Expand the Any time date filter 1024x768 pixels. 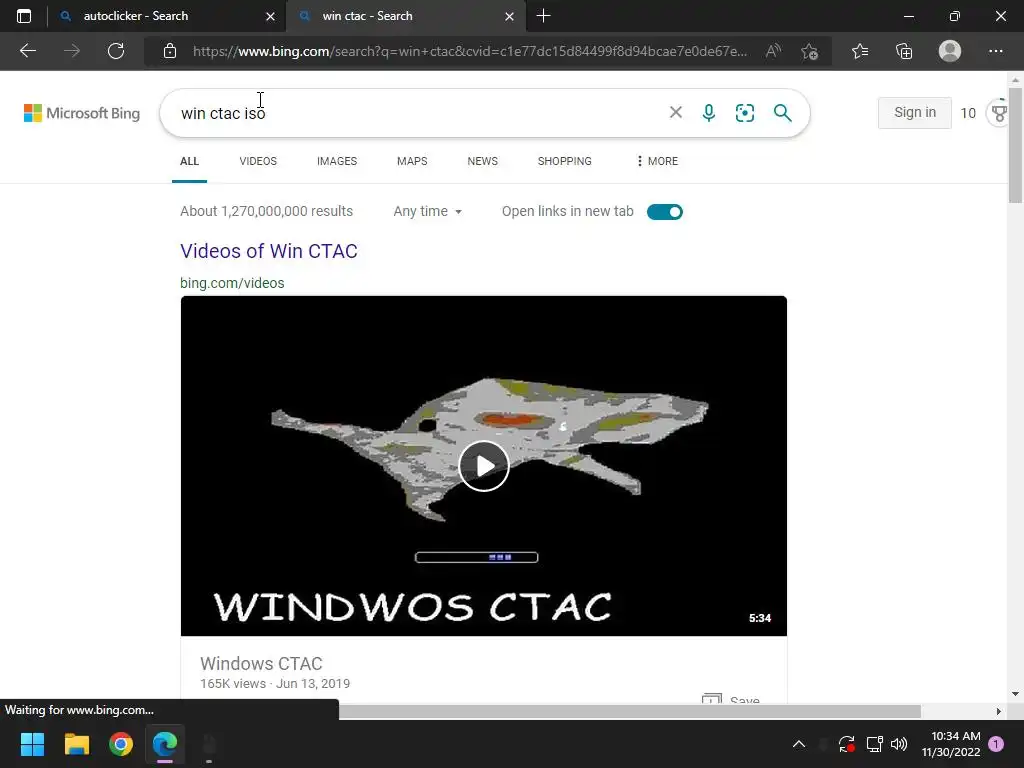(x=427, y=212)
